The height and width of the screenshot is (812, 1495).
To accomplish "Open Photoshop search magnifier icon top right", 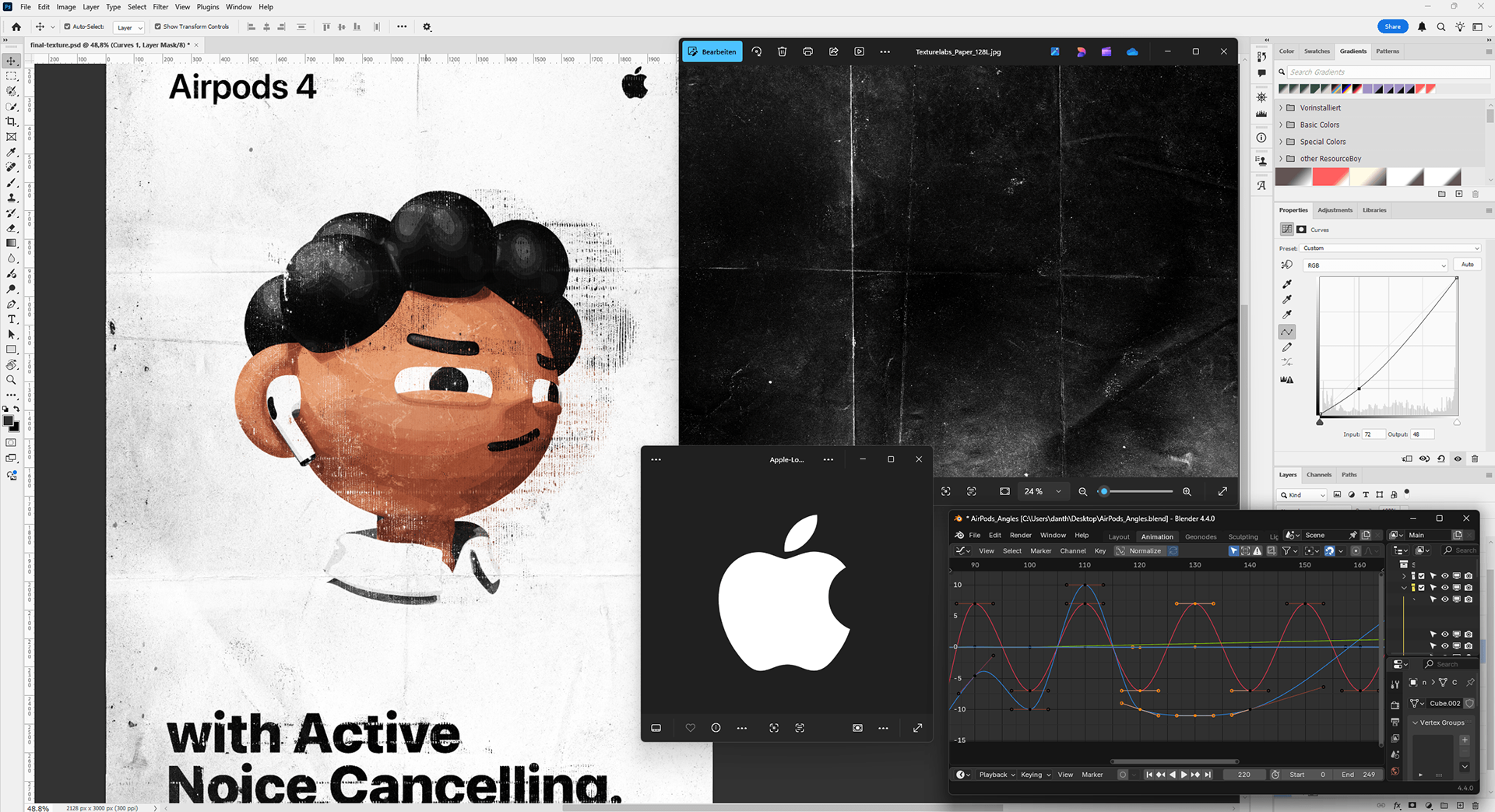I will pos(1441,26).
